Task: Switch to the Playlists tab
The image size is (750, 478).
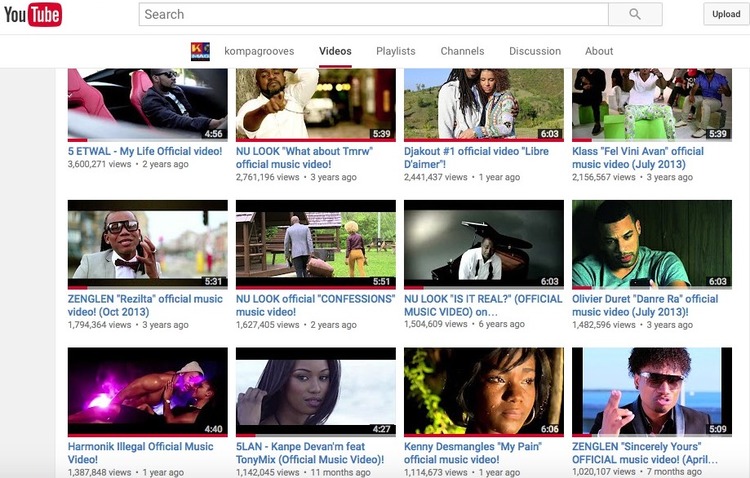Action: 396,51
